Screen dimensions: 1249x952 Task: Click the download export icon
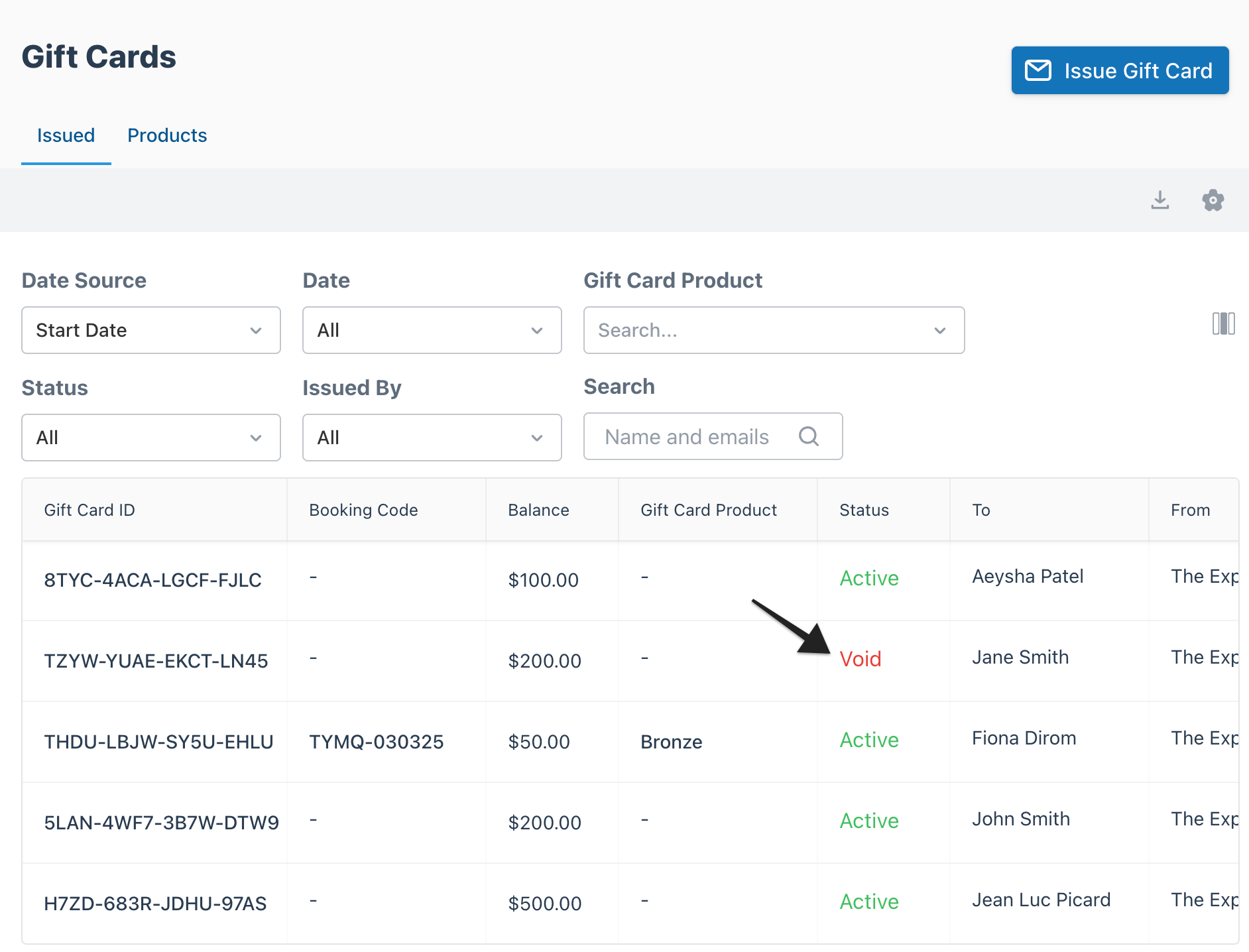pos(1160,200)
